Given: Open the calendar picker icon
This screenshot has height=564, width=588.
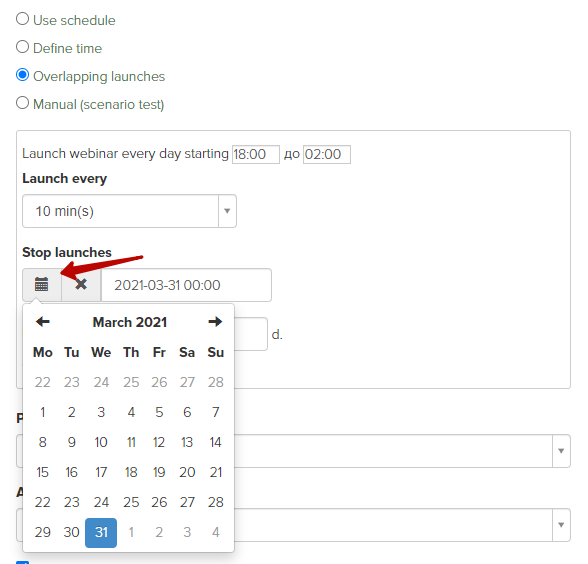Looking at the screenshot, I should [42, 285].
